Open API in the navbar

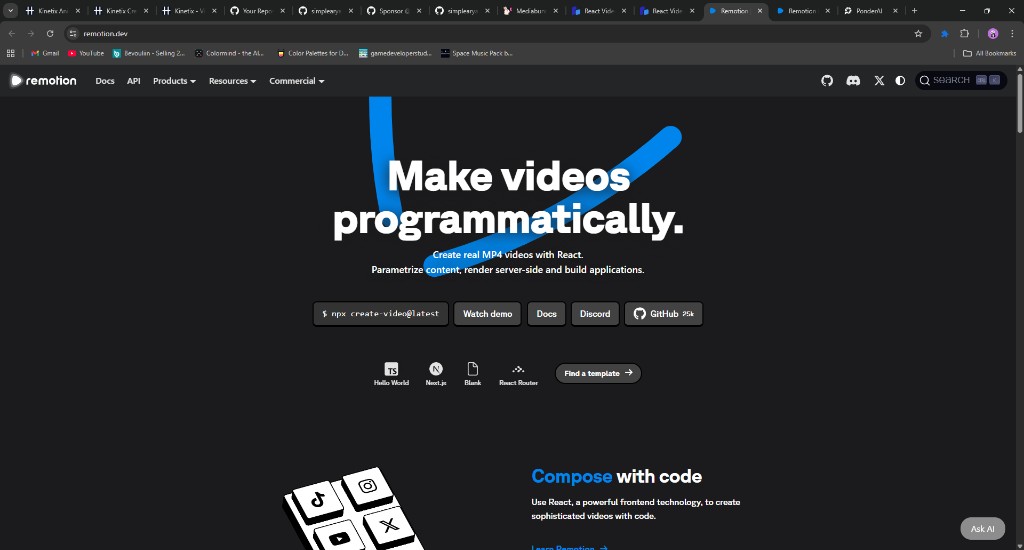[x=133, y=81]
